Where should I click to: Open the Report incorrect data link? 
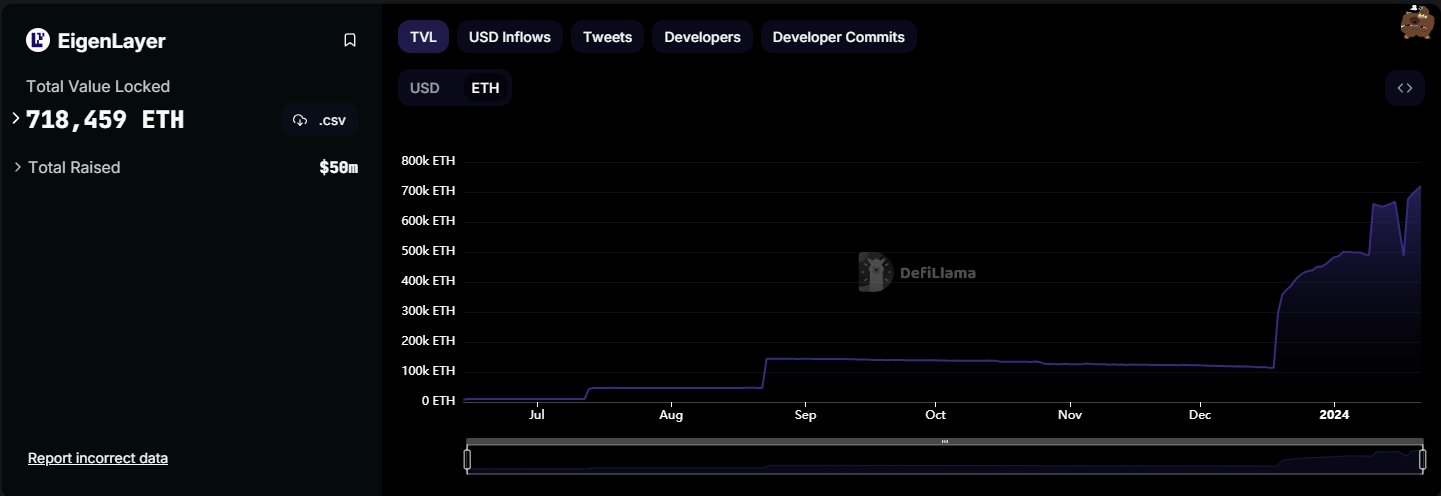click(98, 458)
